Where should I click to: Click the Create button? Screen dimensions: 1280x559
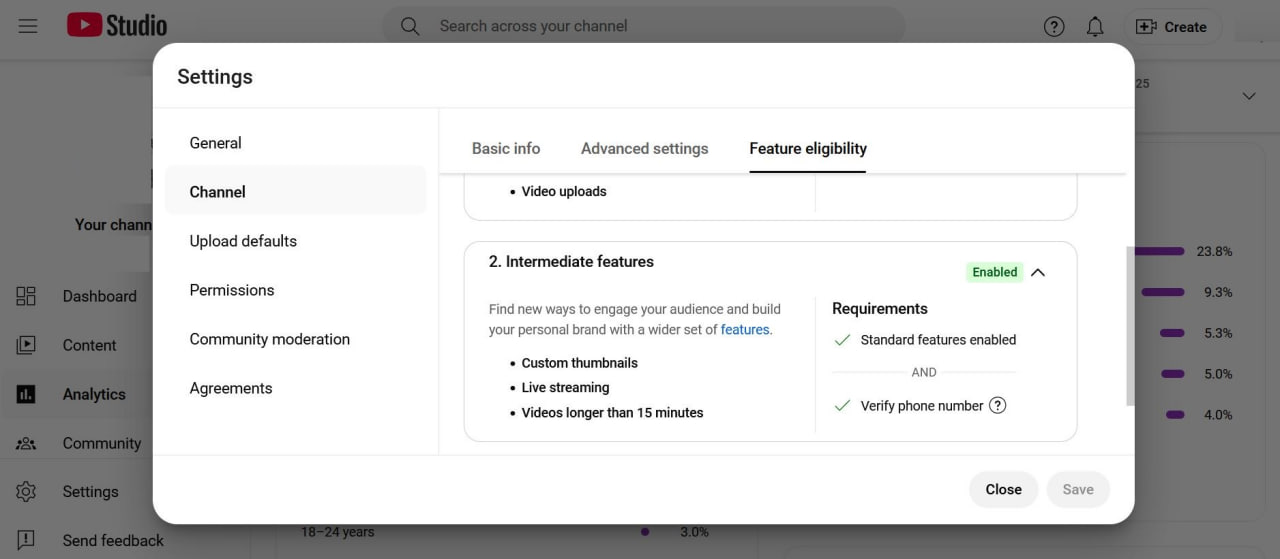(1172, 27)
